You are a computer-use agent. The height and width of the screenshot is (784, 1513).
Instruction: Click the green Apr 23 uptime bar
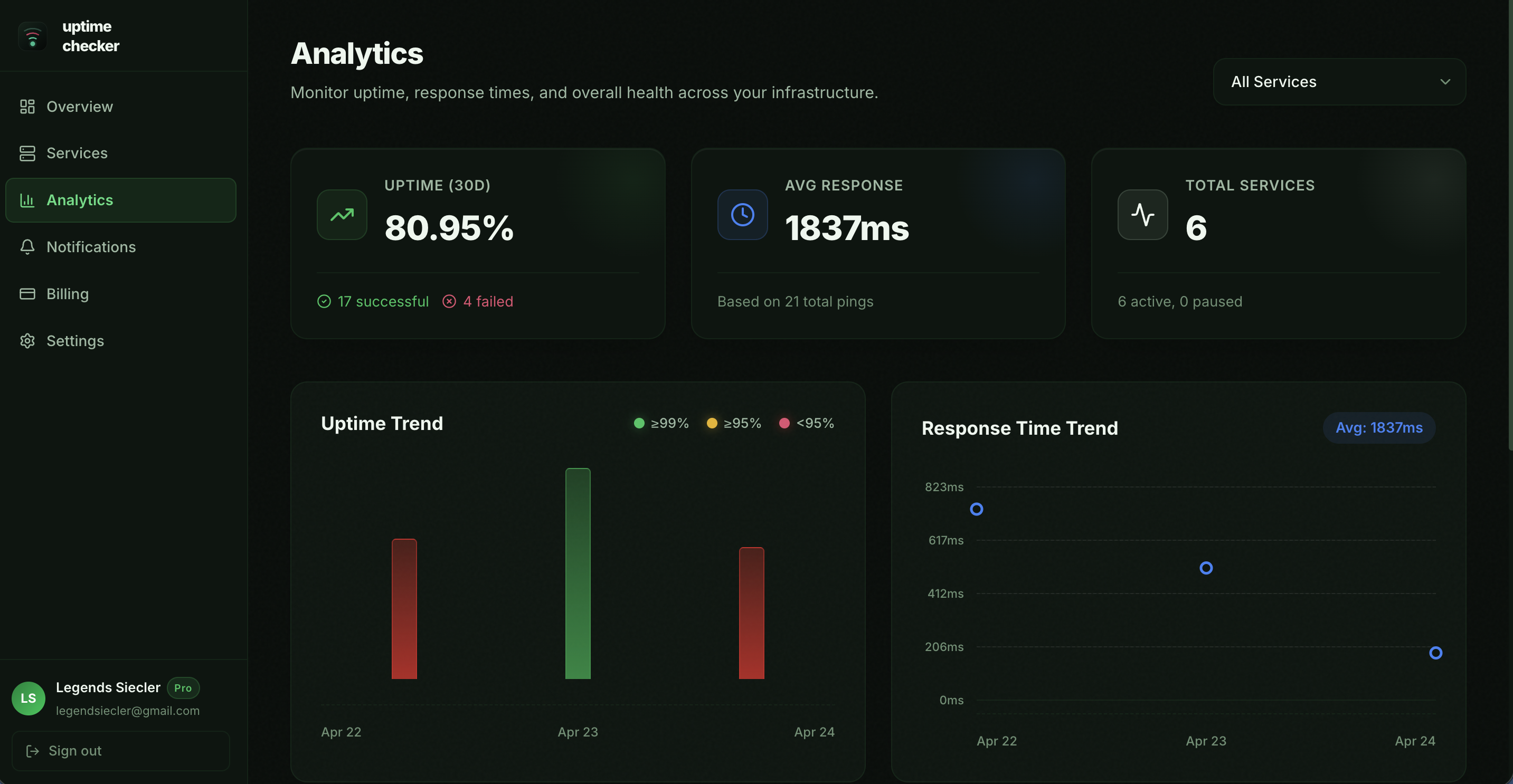[x=578, y=574]
